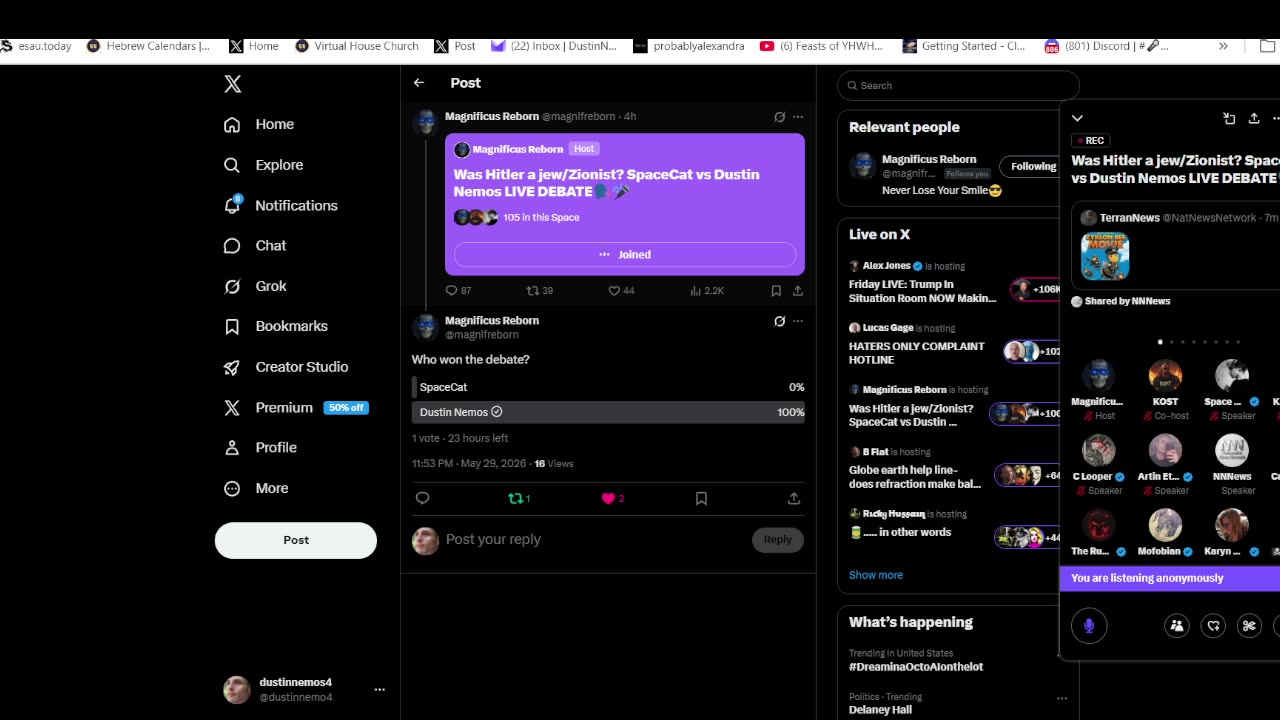View analytics icon showing 2.2K
The height and width of the screenshot is (720, 1280).
click(x=706, y=291)
